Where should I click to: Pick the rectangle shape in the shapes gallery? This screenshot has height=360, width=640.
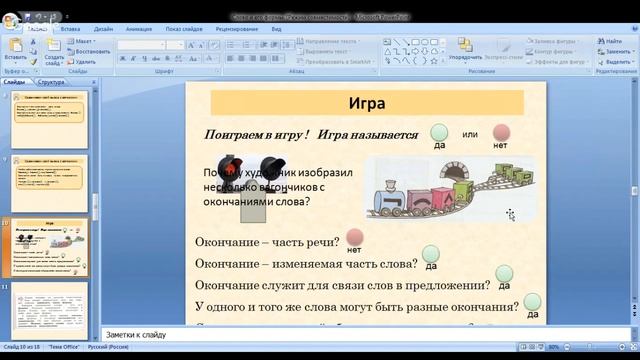[x=416, y=42]
